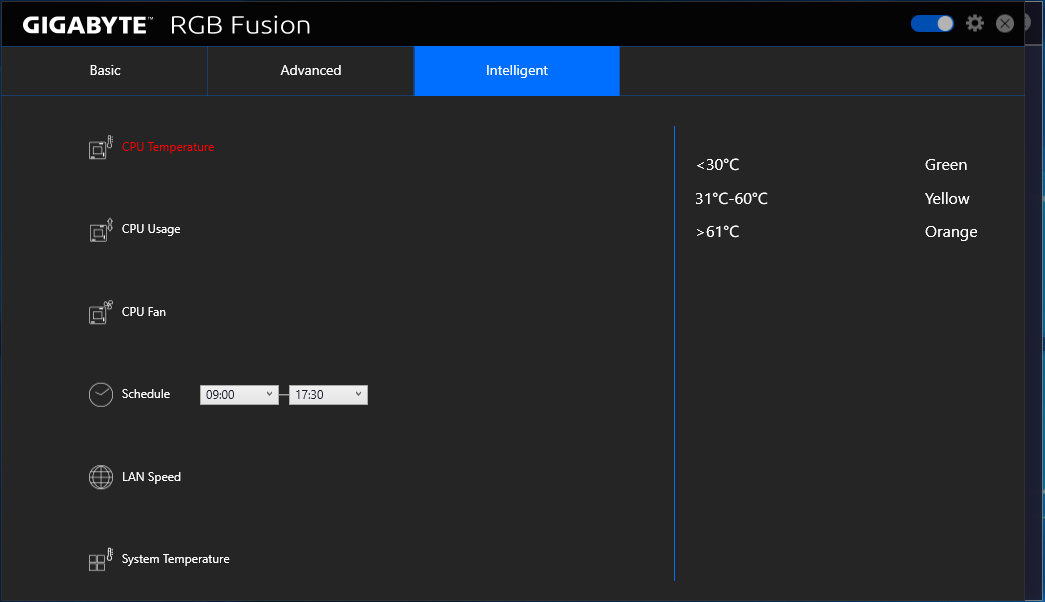Open the 09:00 start time dropdown
This screenshot has height=602, width=1045.
coord(239,395)
